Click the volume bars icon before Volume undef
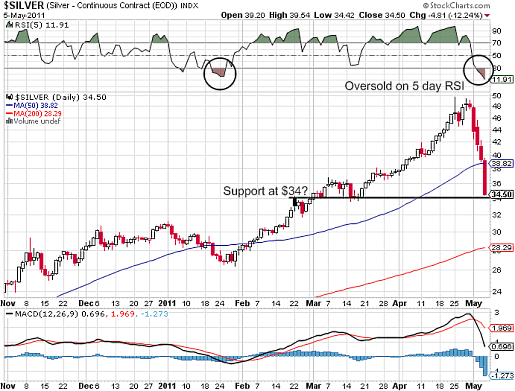The height and width of the screenshot is (391, 515). click(x=9, y=122)
